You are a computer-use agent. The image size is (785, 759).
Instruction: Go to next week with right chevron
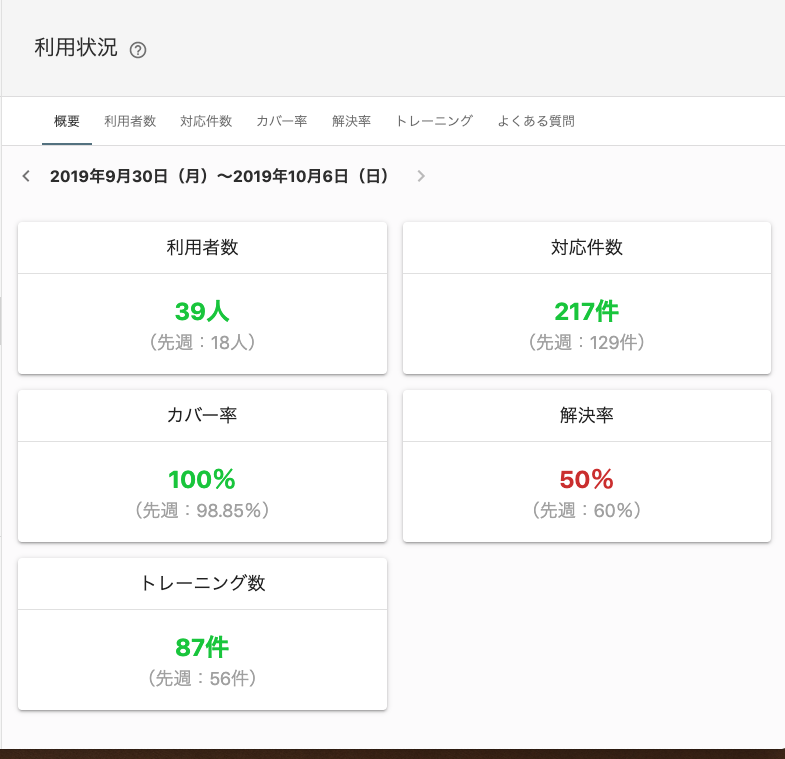tap(421, 176)
